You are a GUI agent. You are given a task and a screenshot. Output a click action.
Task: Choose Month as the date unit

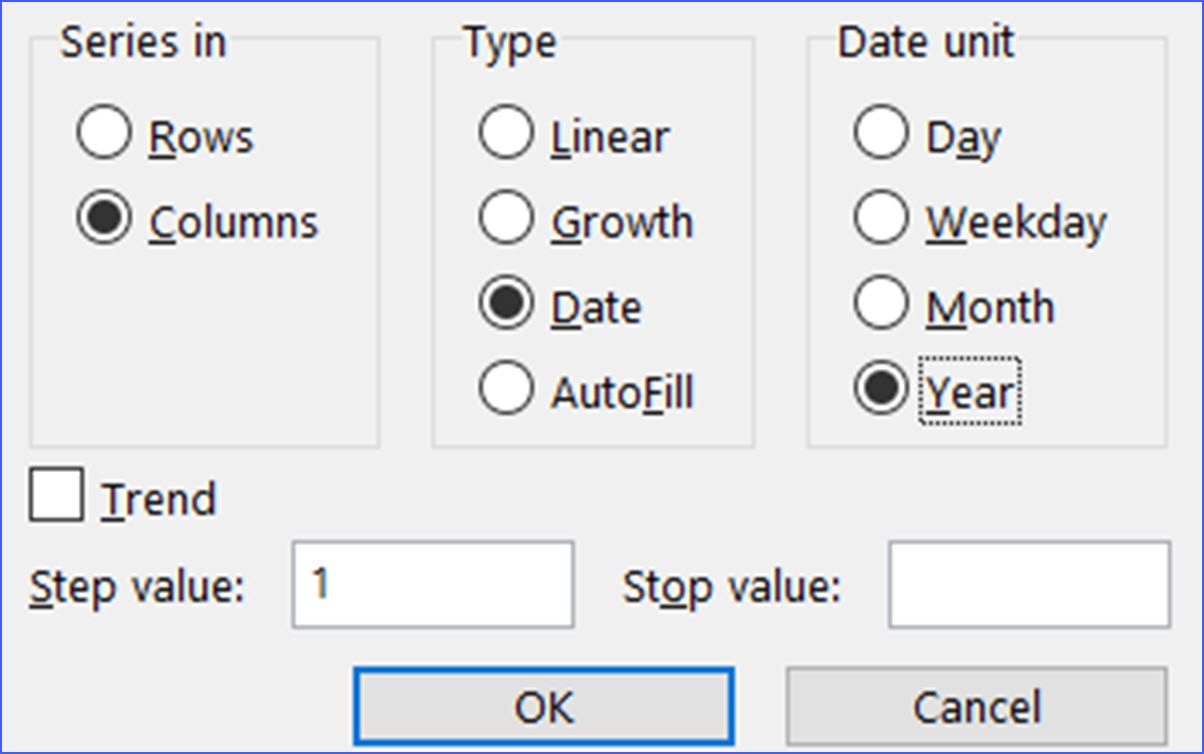pyautogui.click(x=882, y=302)
